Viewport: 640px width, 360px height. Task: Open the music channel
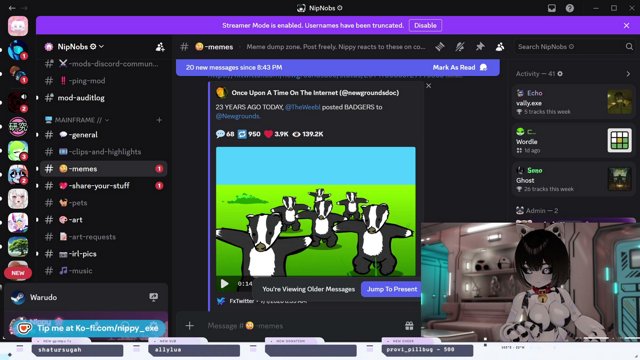tap(104, 271)
